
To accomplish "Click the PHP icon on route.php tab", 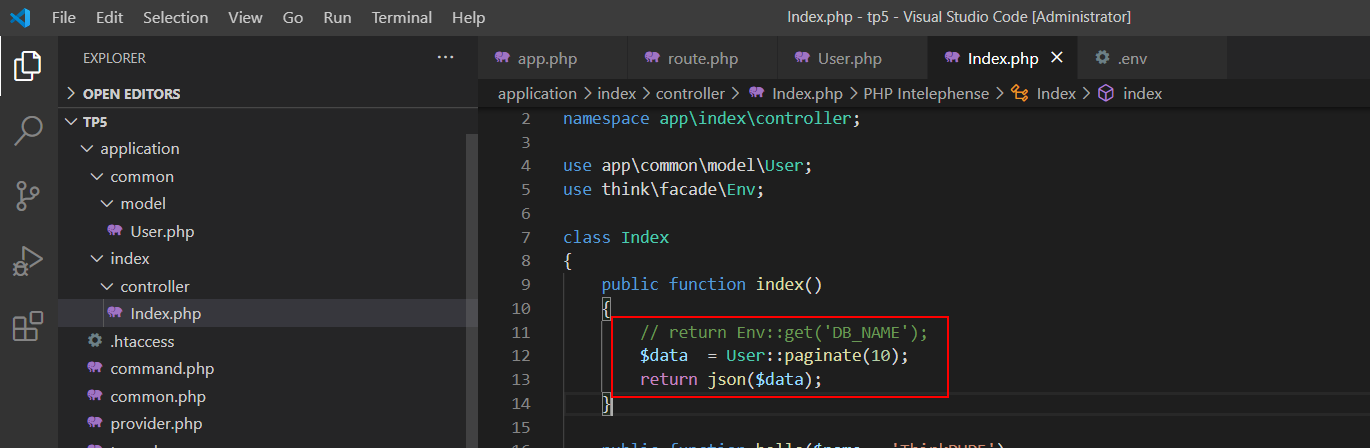I will pos(652,58).
